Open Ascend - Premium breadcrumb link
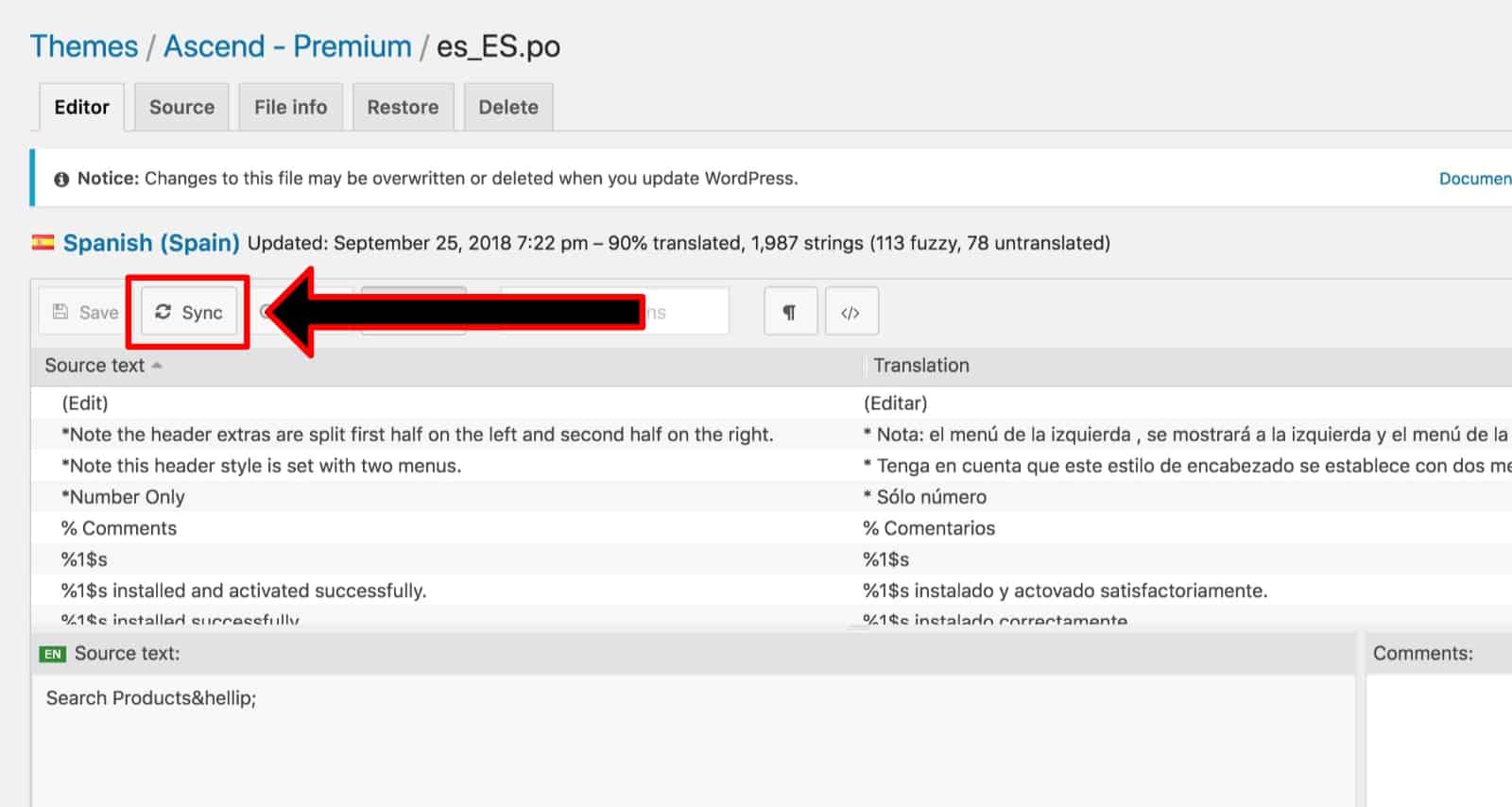Image resolution: width=1512 pixels, height=807 pixels. click(287, 46)
